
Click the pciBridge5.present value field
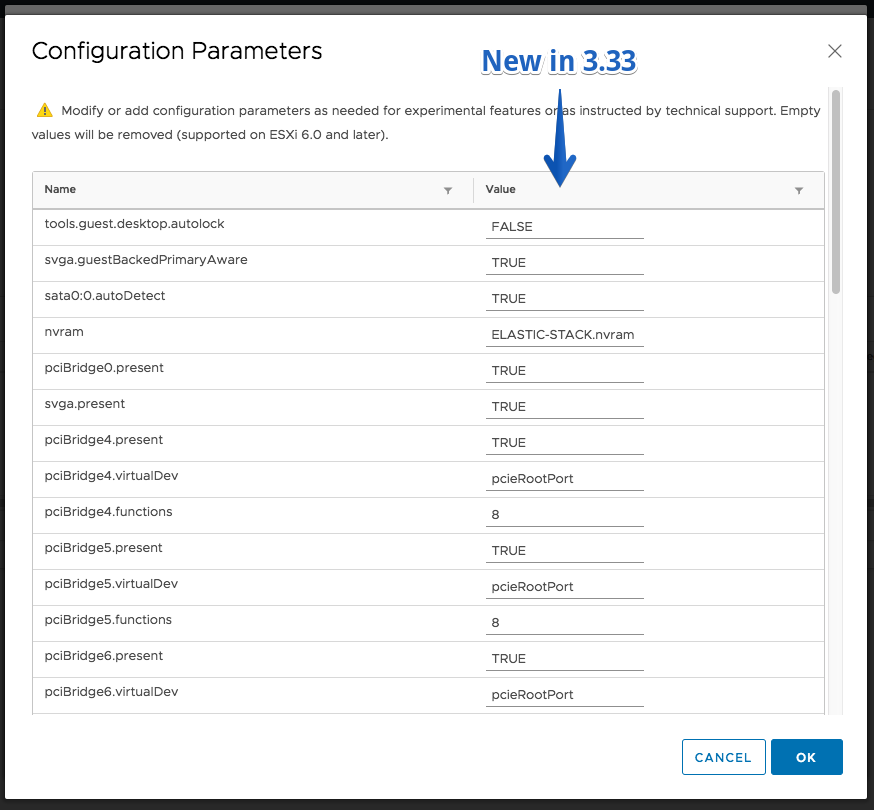pyautogui.click(x=565, y=550)
